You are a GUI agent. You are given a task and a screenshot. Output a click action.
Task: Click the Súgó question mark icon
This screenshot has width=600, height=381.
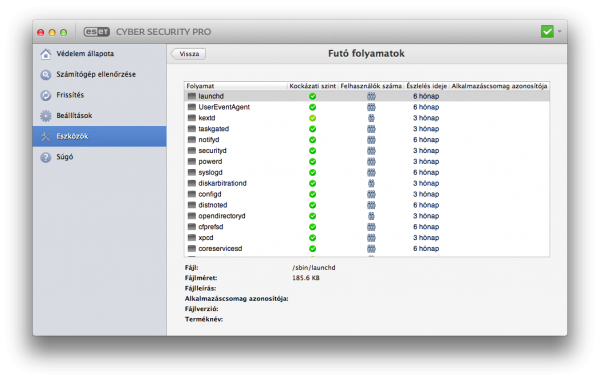point(46,157)
